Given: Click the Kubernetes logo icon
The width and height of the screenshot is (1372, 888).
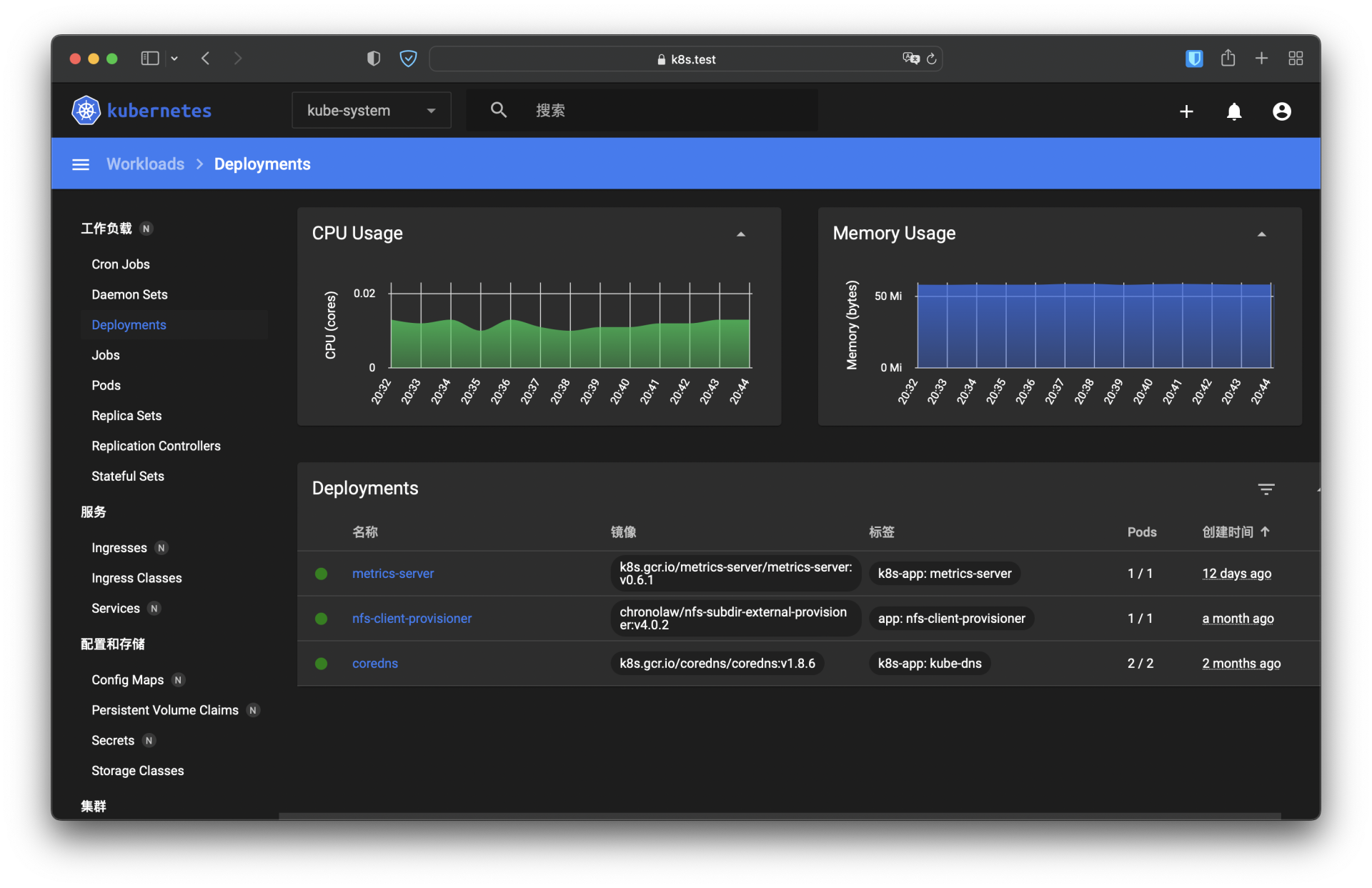Looking at the screenshot, I should (x=86, y=111).
